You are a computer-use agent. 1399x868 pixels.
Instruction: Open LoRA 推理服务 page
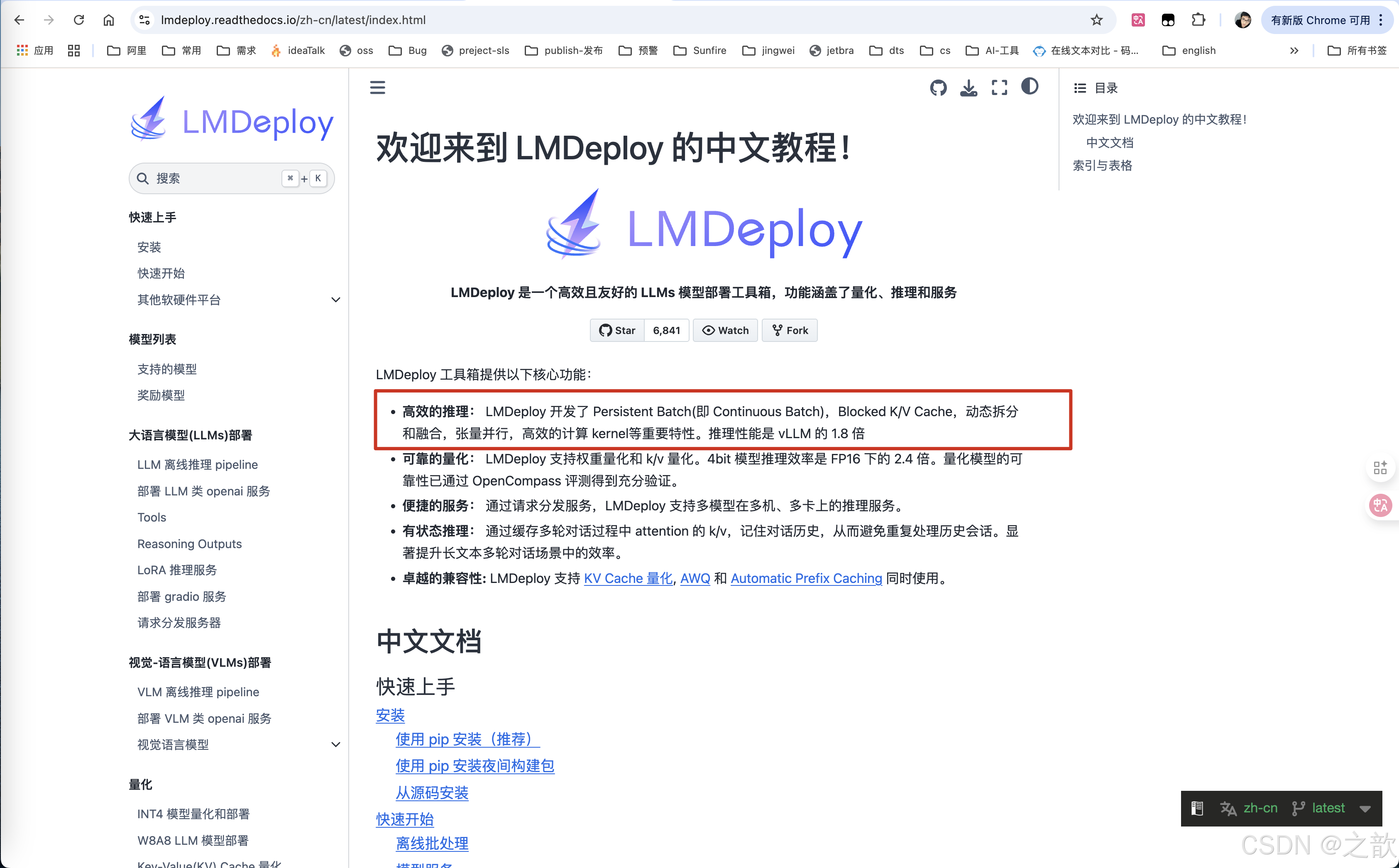tap(177, 570)
